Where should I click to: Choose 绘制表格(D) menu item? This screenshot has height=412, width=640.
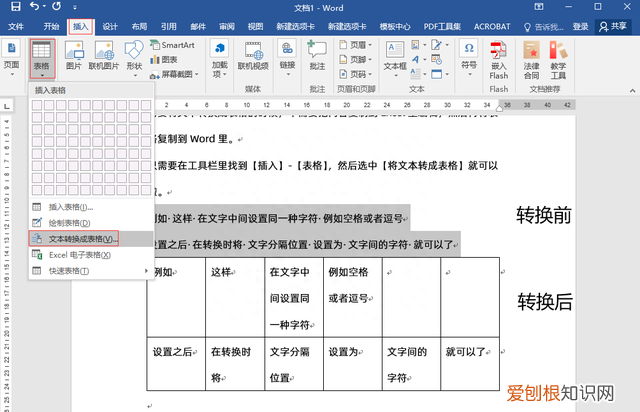(x=91, y=223)
